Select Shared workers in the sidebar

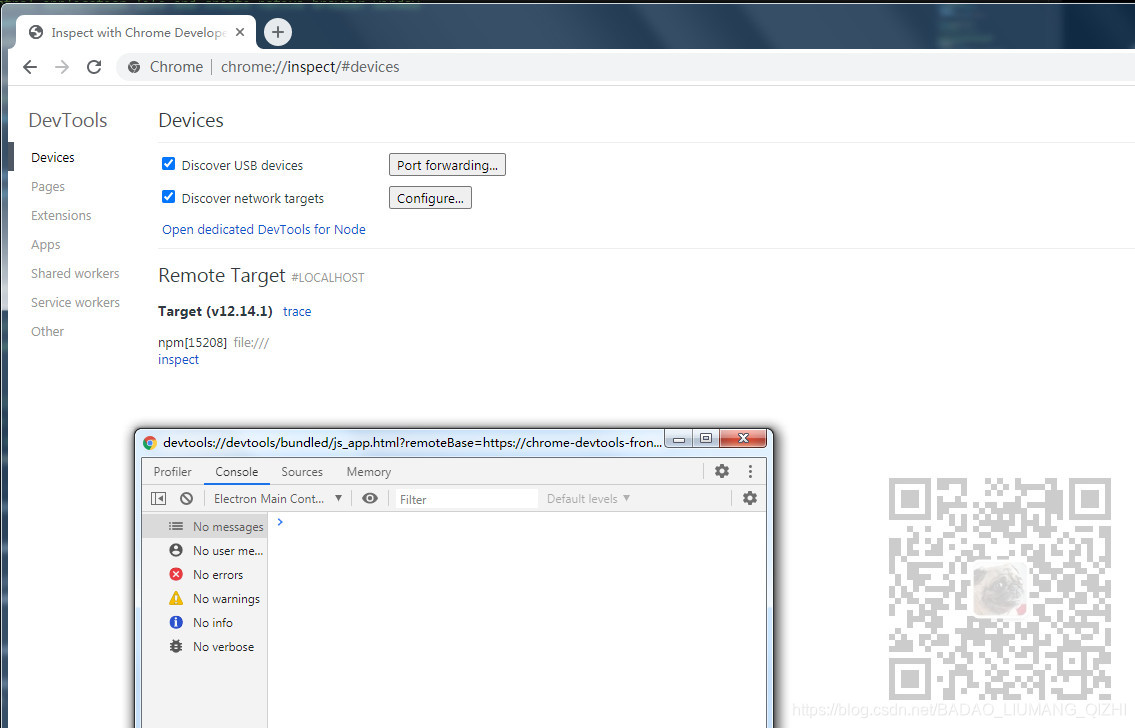coord(75,274)
